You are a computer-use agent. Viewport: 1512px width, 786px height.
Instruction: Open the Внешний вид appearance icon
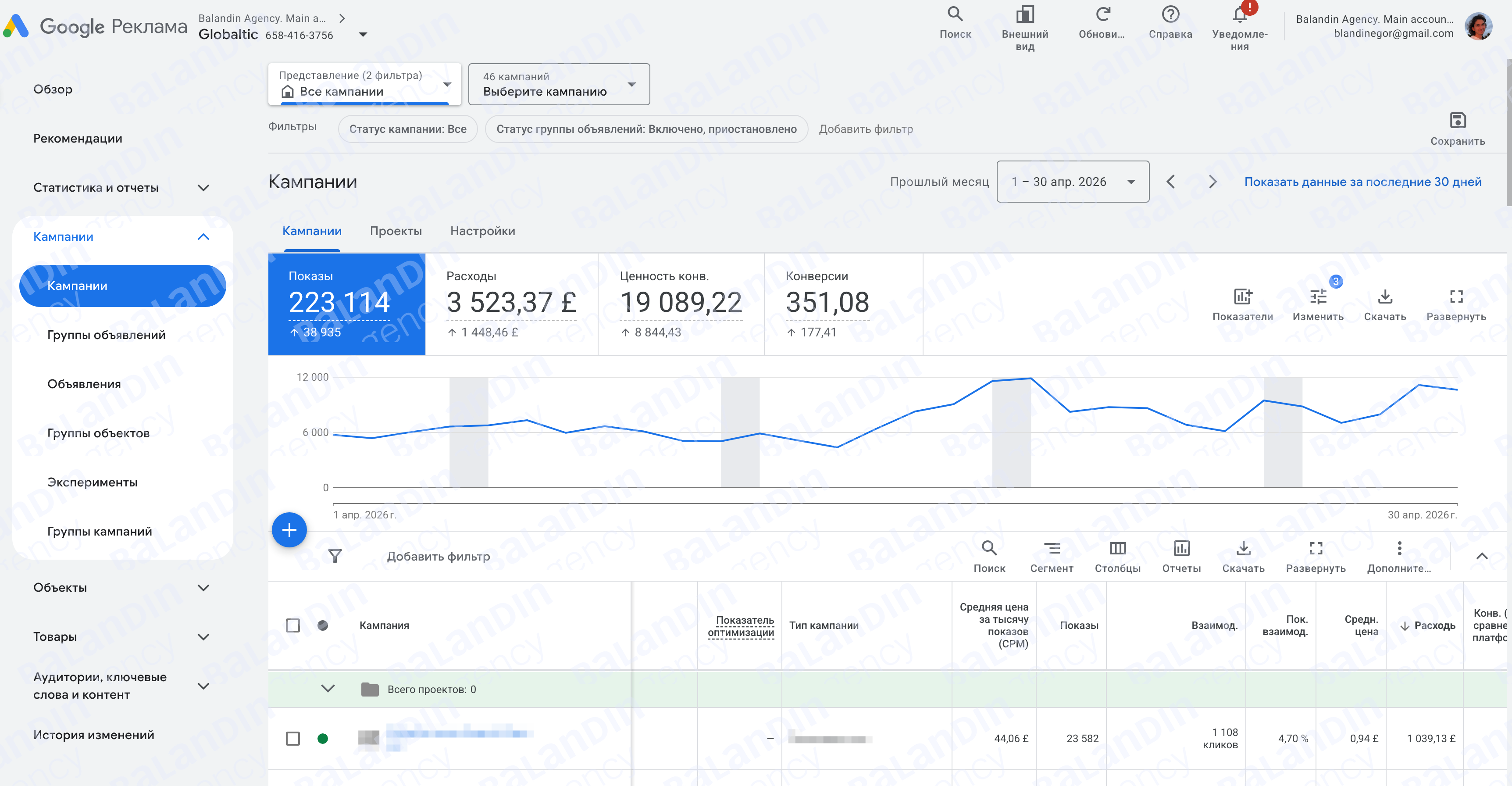point(1025,14)
